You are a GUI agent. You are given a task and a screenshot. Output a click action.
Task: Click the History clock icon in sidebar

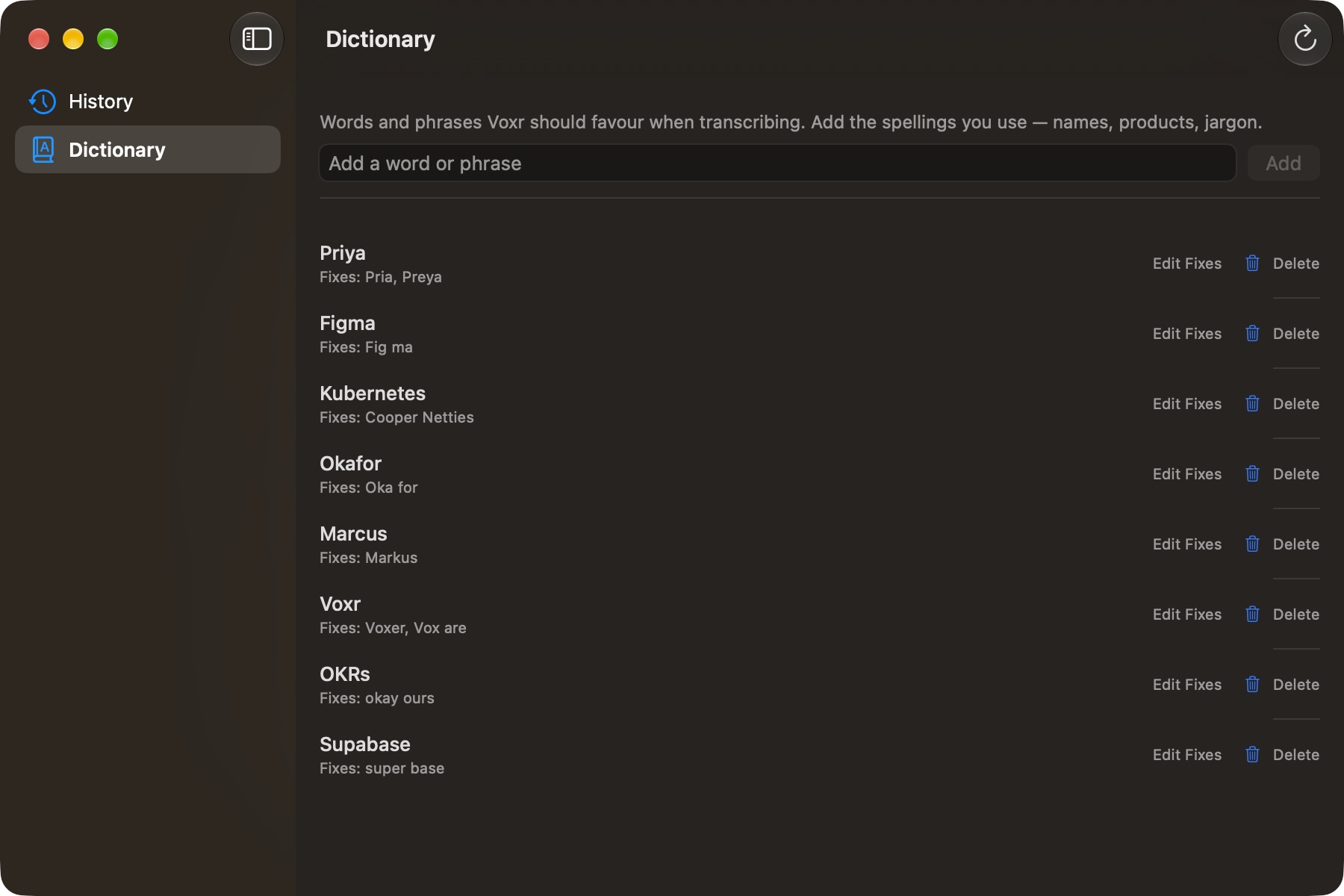(x=43, y=102)
